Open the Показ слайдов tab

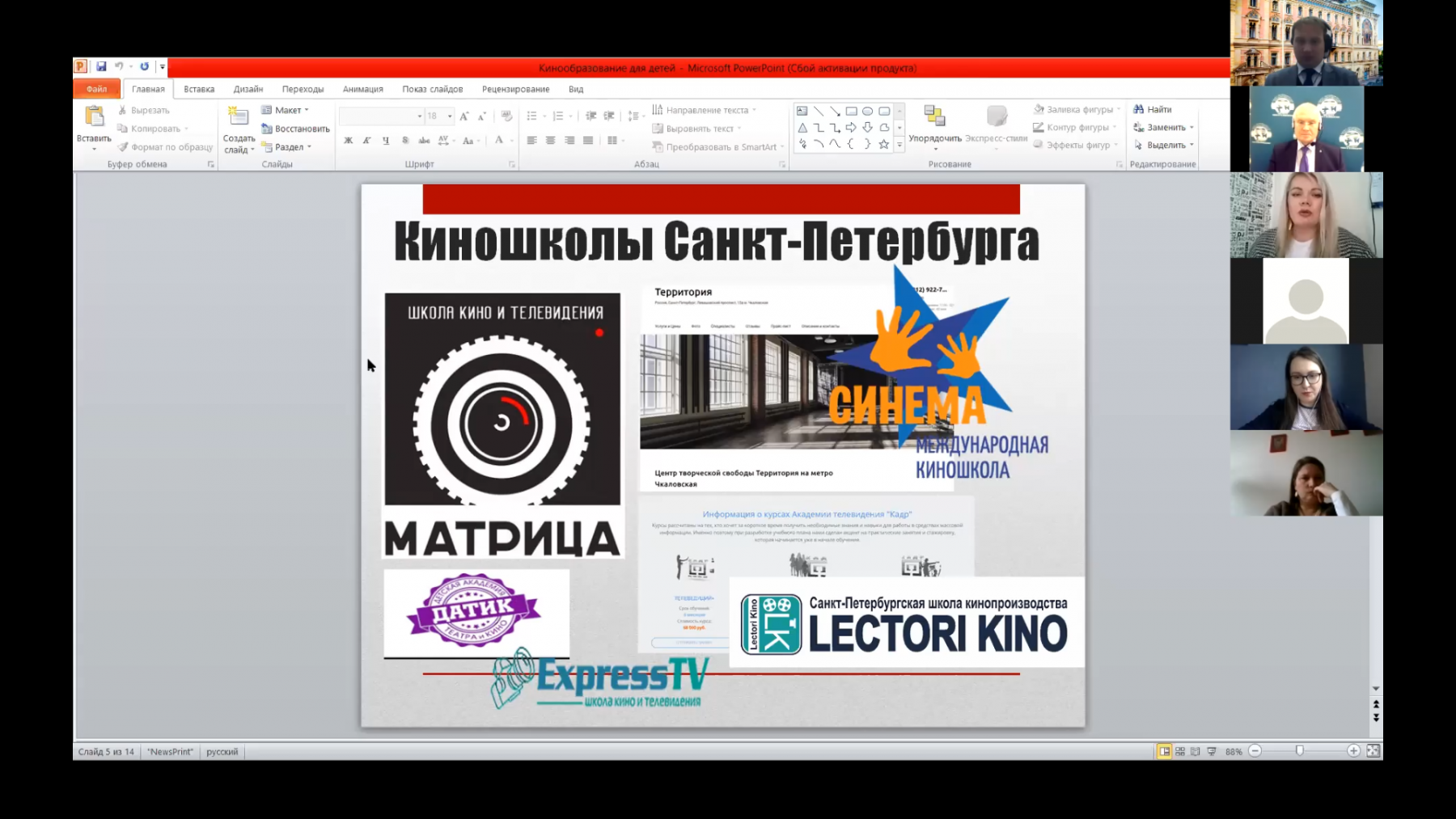click(433, 89)
